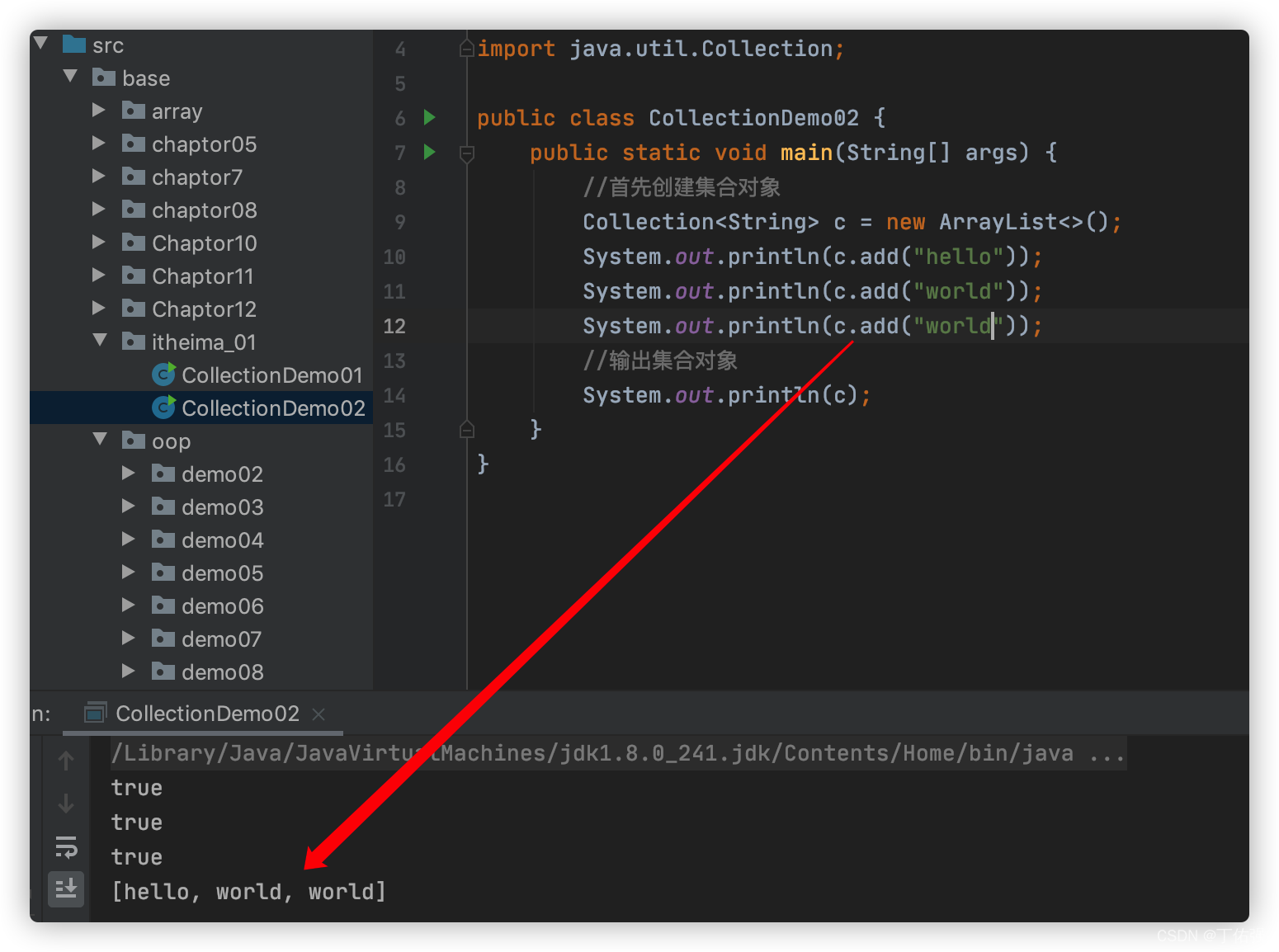Viewport: 1279px width, 952px height.
Task: Select the demo06 folder
Action: pyautogui.click(x=223, y=606)
